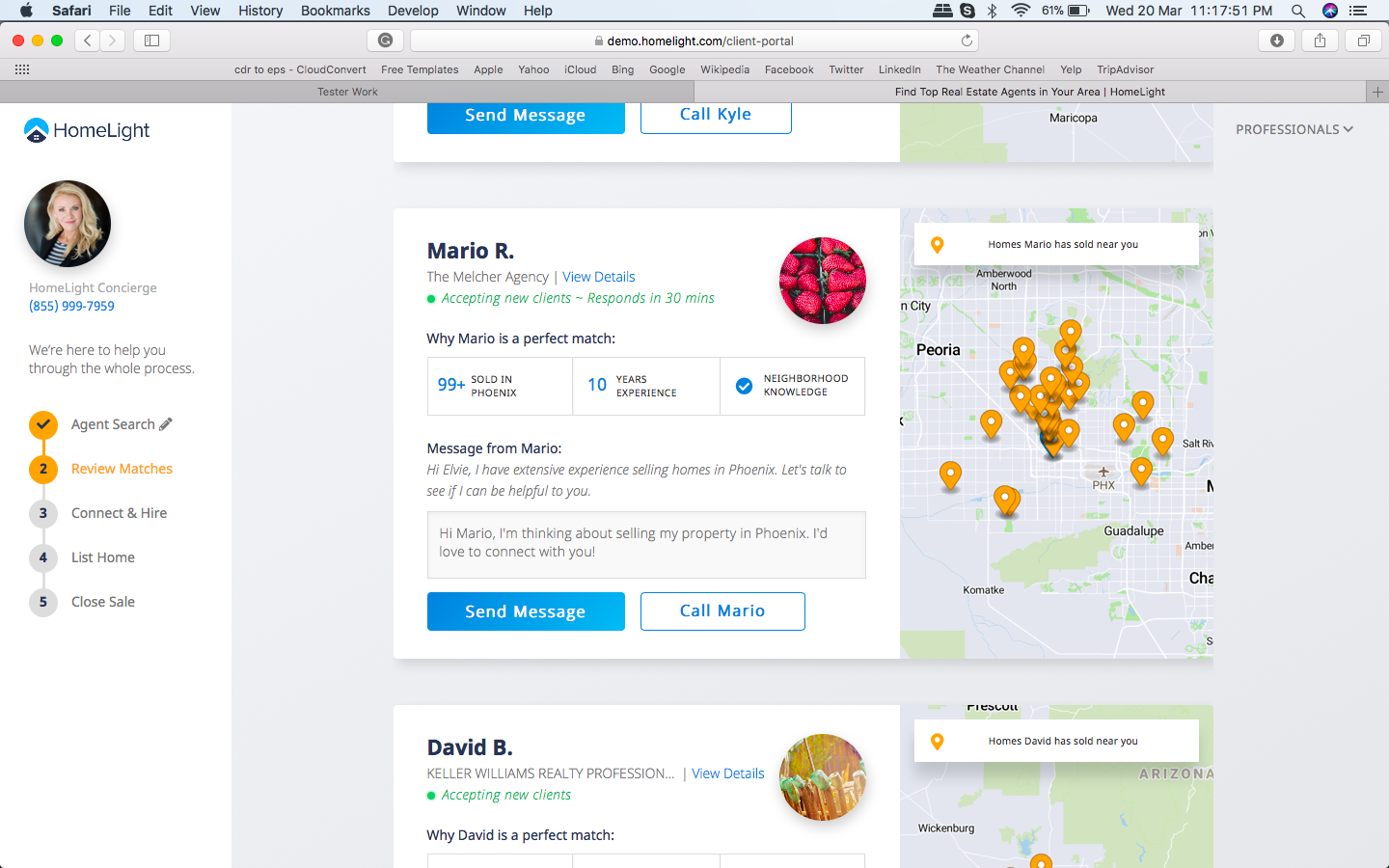
Task: Click the pencil edit icon beside Agent Search
Action: click(x=166, y=423)
